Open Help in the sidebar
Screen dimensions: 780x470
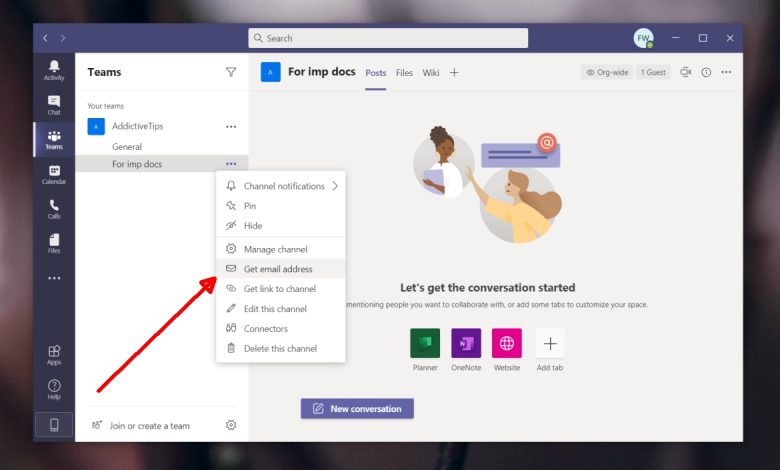coord(54,389)
